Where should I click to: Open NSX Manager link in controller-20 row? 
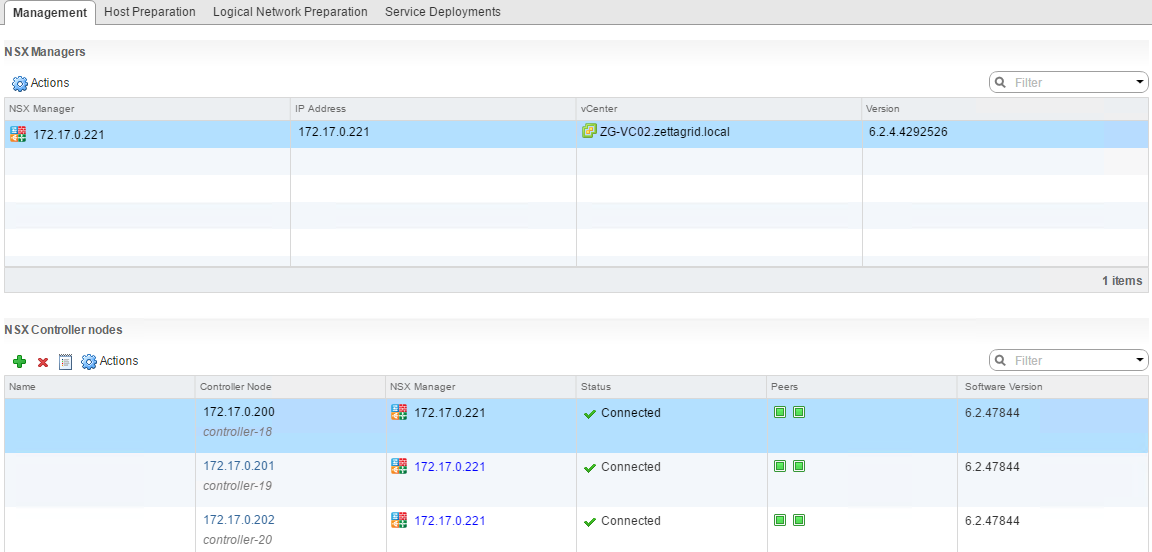(x=450, y=521)
